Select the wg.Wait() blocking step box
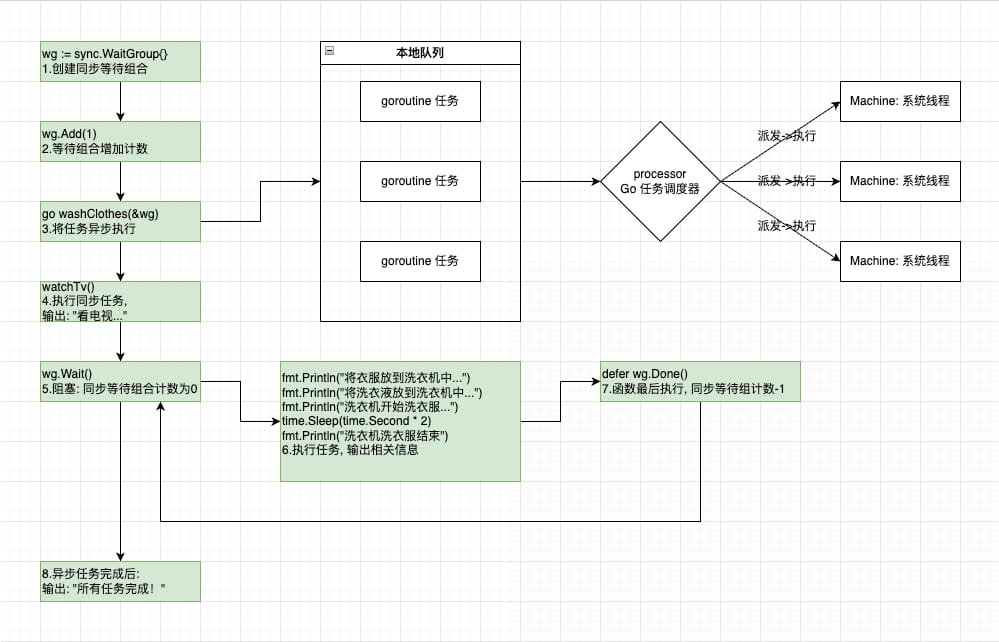 [x=120, y=382]
